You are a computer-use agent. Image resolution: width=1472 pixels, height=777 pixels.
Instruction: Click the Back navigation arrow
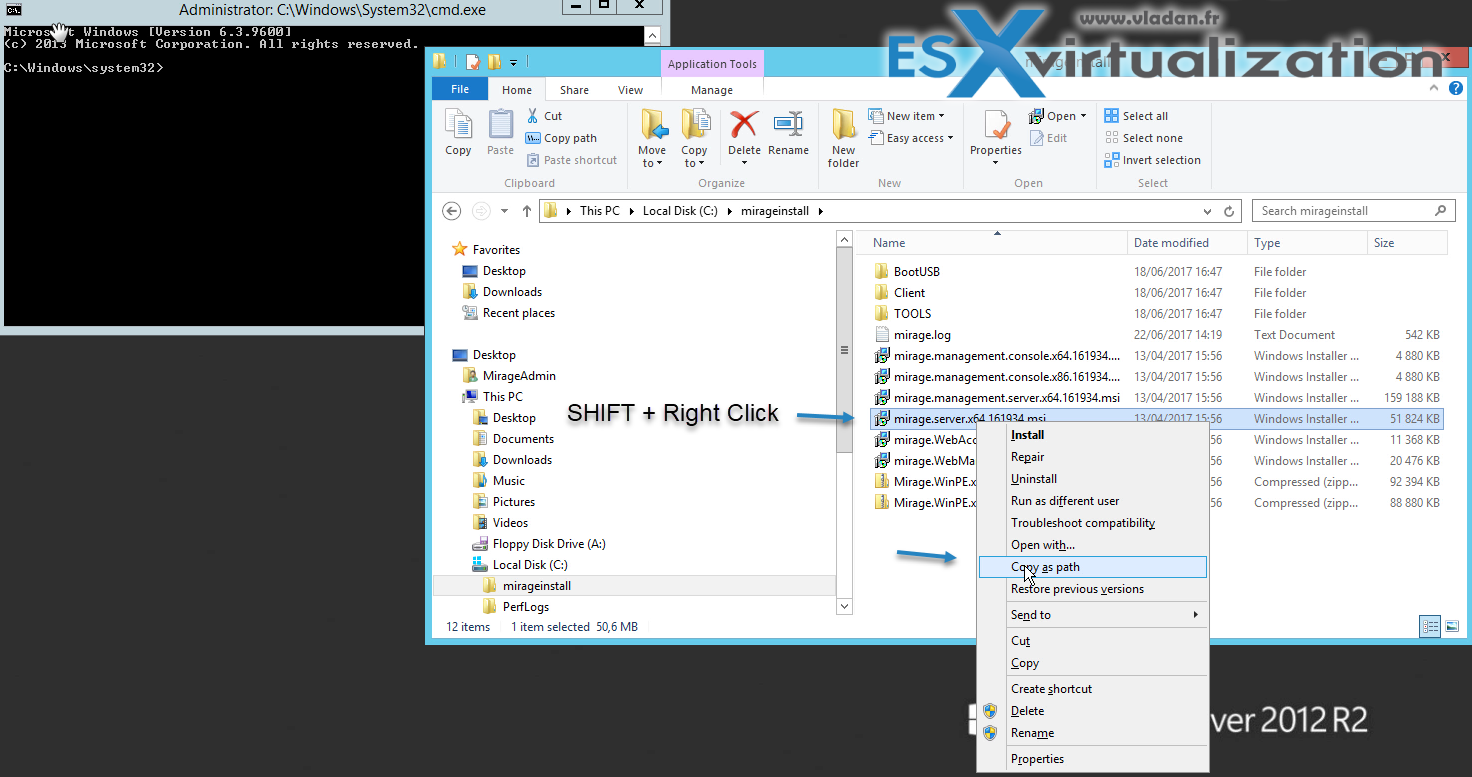(x=452, y=211)
